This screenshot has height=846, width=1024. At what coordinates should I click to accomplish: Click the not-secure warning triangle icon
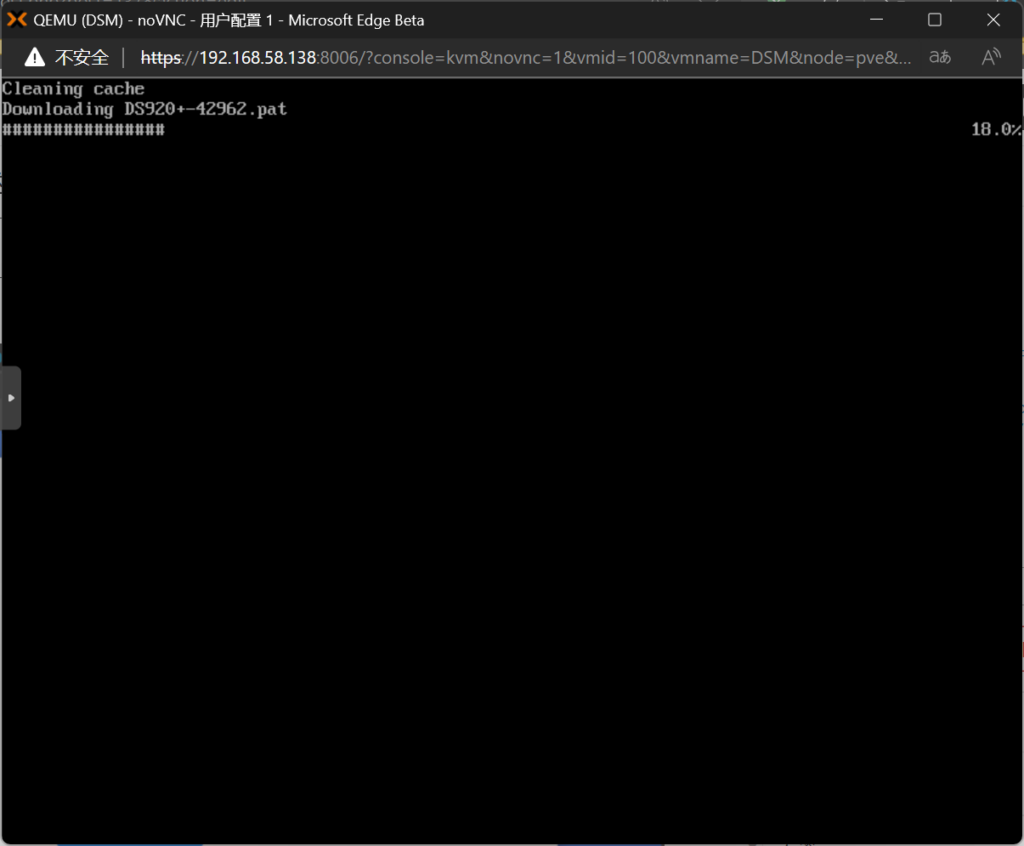35,57
